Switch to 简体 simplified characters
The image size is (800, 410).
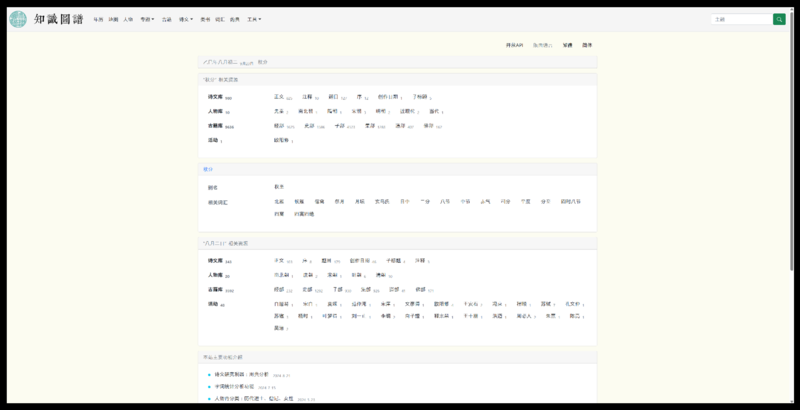pyautogui.click(x=587, y=45)
